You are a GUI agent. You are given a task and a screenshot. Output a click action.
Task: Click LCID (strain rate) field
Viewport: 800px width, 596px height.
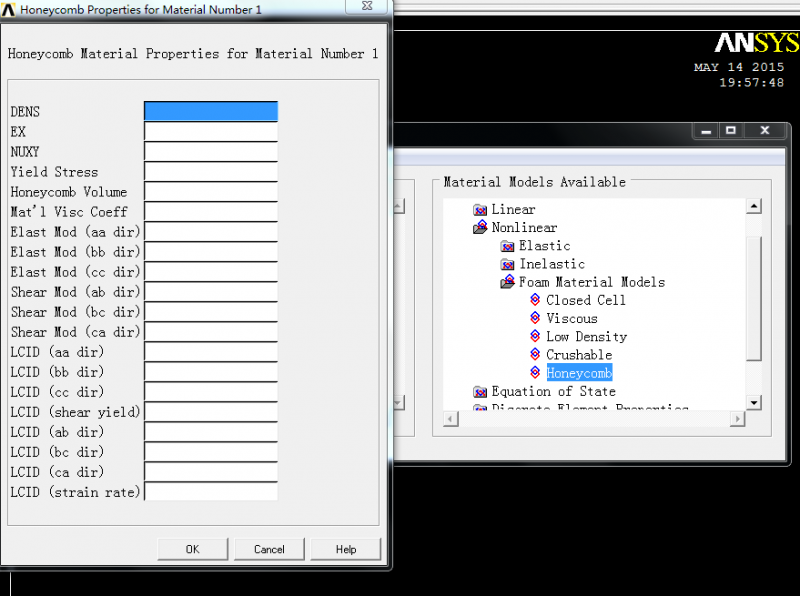[x=211, y=491]
